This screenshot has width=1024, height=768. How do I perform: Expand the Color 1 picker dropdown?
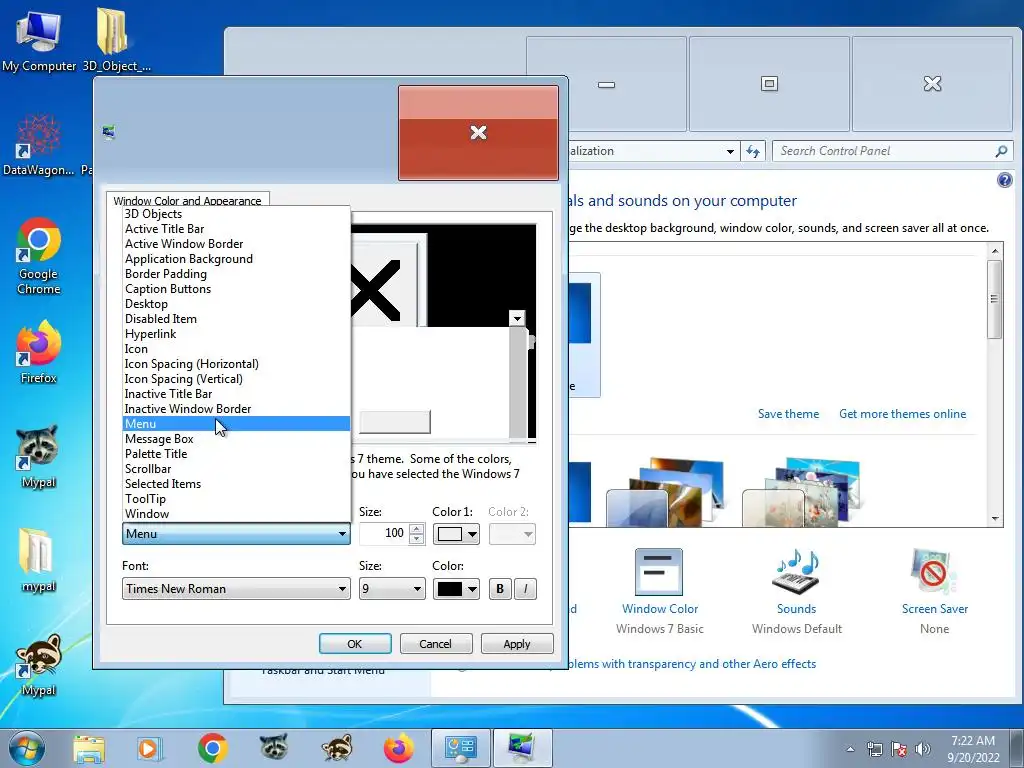pos(472,534)
